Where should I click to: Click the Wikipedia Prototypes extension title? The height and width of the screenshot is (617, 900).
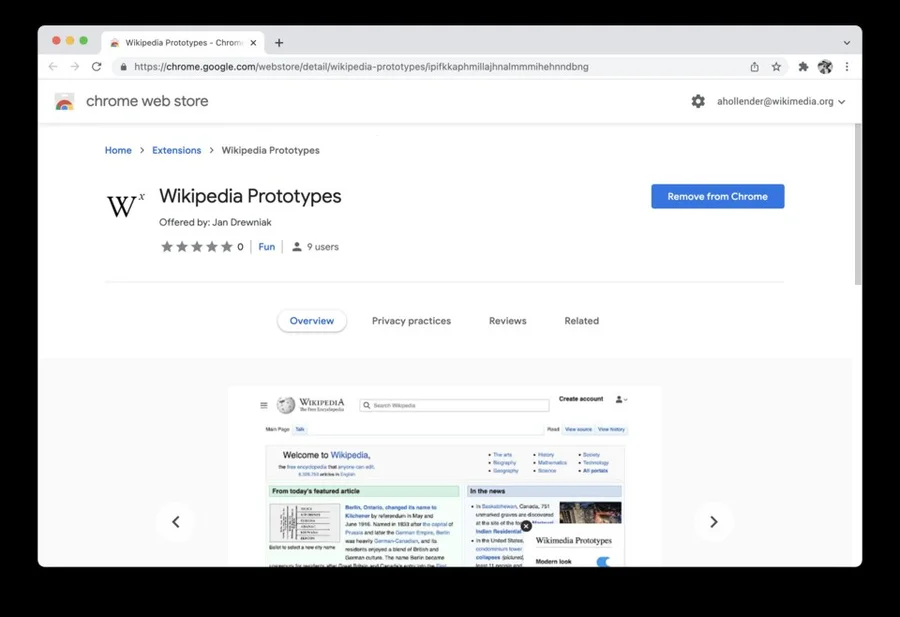(x=250, y=196)
